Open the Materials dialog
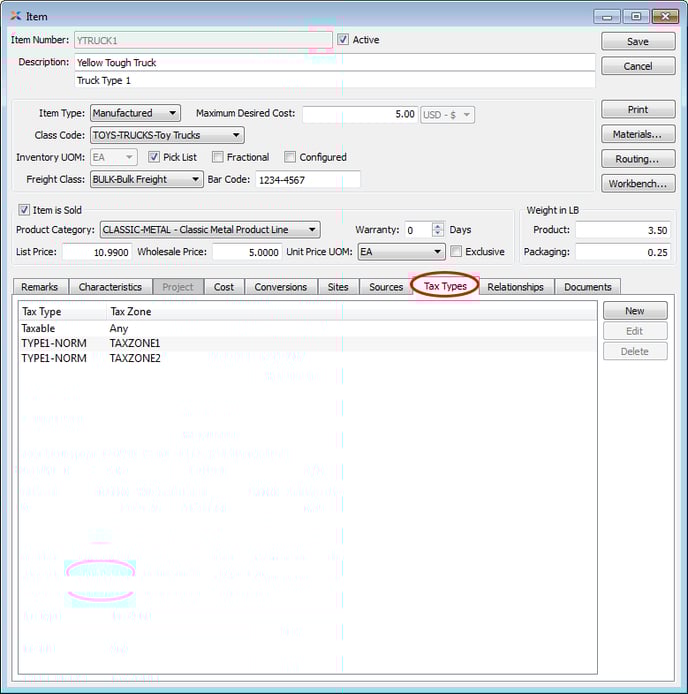This screenshot has width=688, height=694. 637,134
